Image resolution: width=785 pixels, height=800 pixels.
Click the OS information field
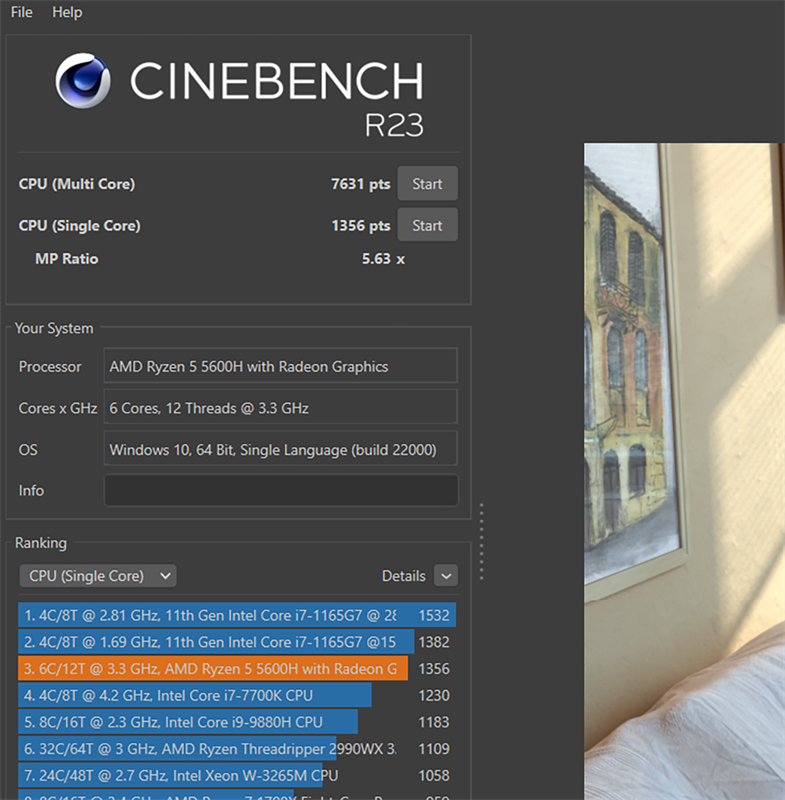(281, 449)
